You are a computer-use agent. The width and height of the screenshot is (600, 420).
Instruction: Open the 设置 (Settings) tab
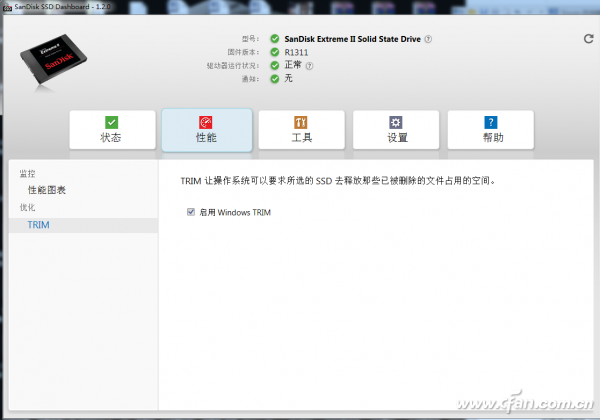396,130
